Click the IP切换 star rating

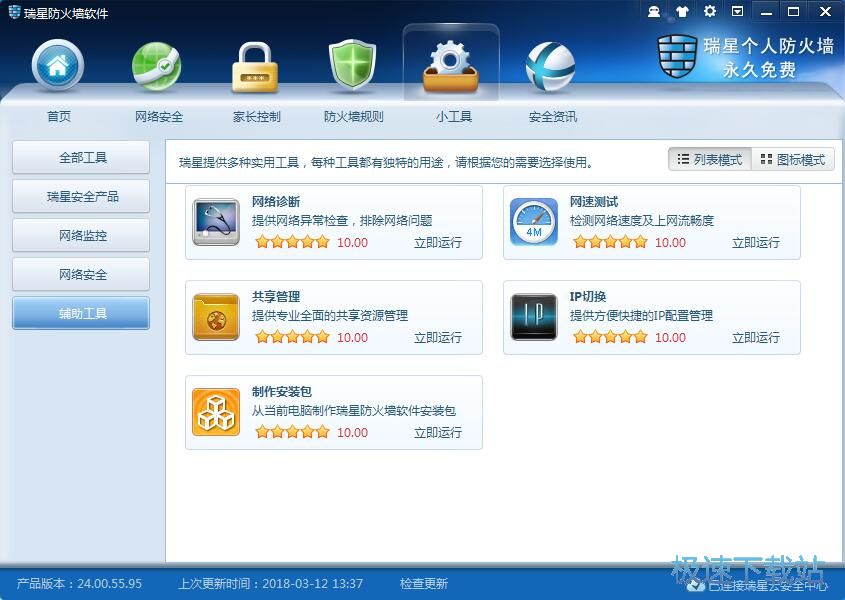coord(610,337)
